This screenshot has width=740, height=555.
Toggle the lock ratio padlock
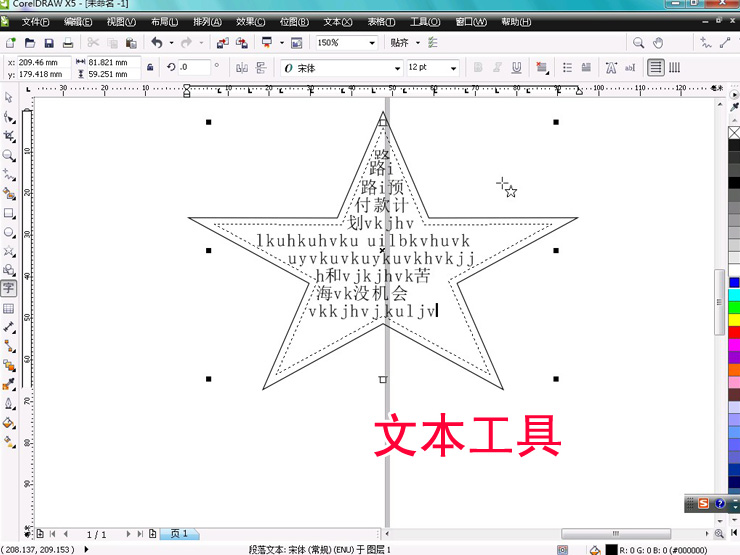(150, 68)
